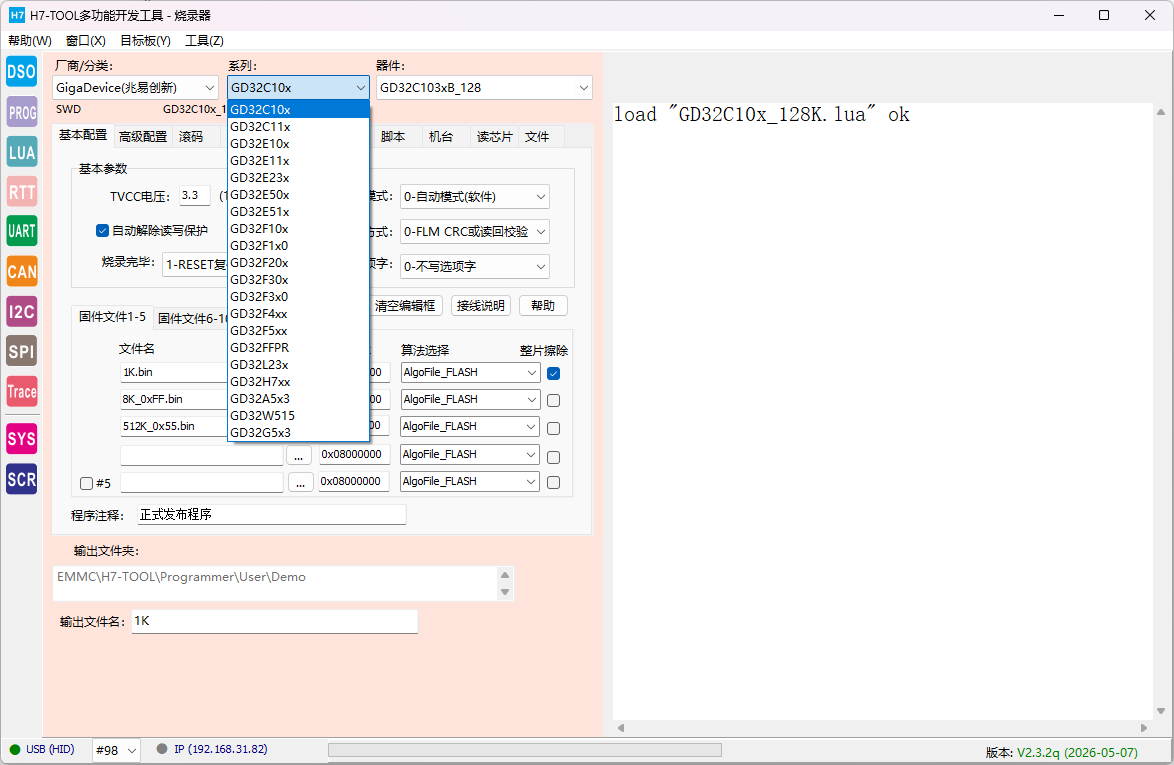Screen dimensions: 1174x765
Task: Click the browse ... button in the fourth file row
Action: [299, 455]
